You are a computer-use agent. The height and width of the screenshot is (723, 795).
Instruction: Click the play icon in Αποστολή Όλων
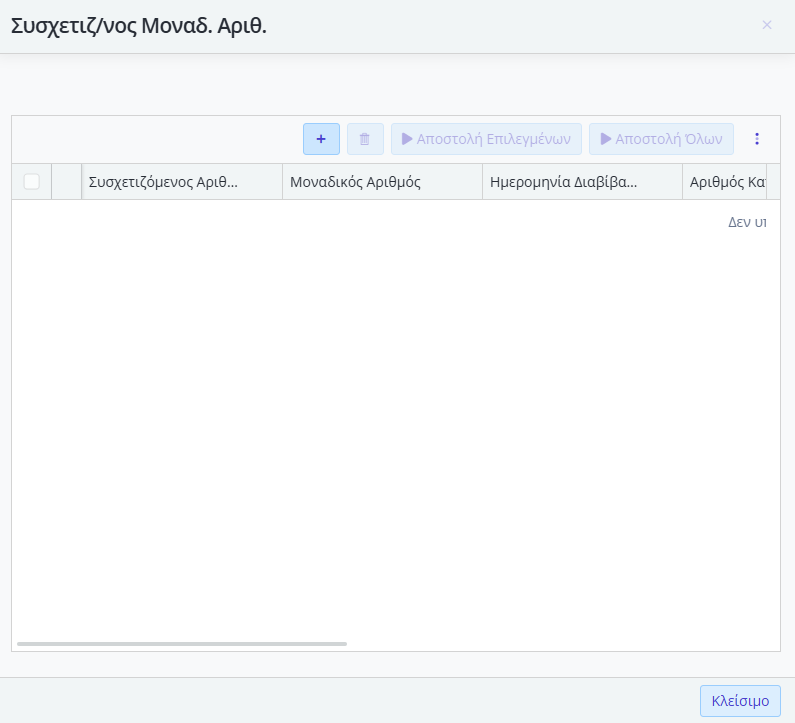click(605, 139)
